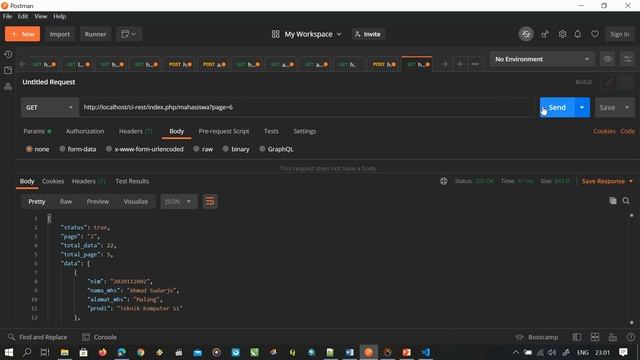Click the Invite button
The width and height of the screenshot is (640, 360).
point(368,34)
